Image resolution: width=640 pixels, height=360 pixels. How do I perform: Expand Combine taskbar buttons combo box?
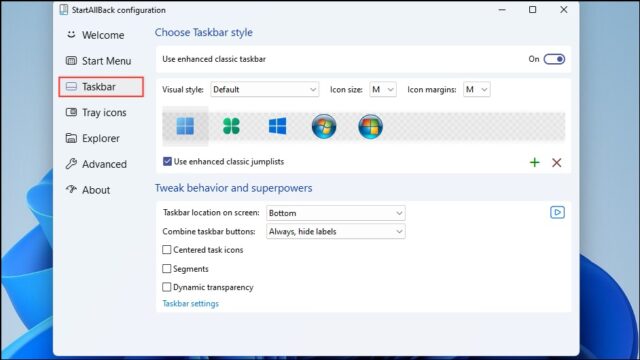(x=336, y=231)
